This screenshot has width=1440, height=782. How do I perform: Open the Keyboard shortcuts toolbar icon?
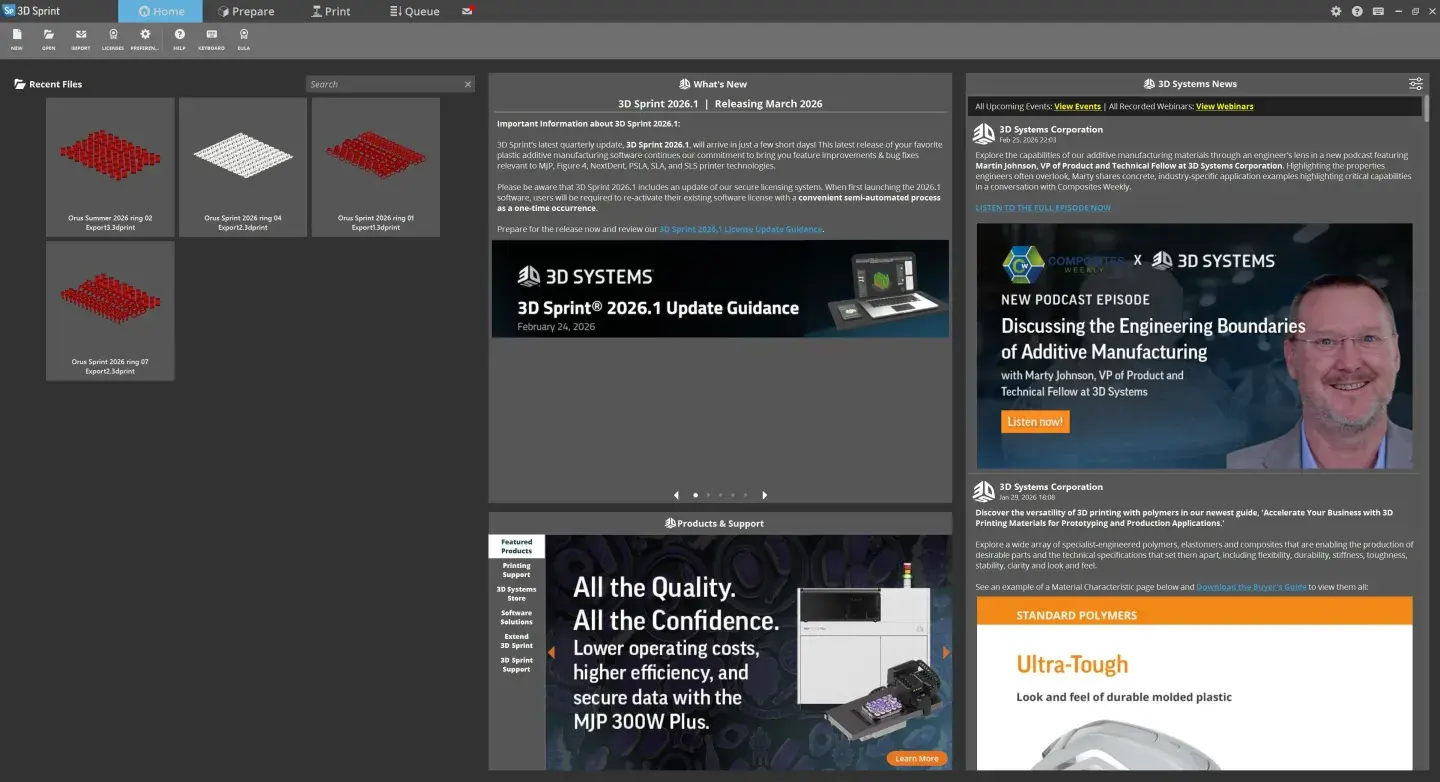(x=211, y=39)
